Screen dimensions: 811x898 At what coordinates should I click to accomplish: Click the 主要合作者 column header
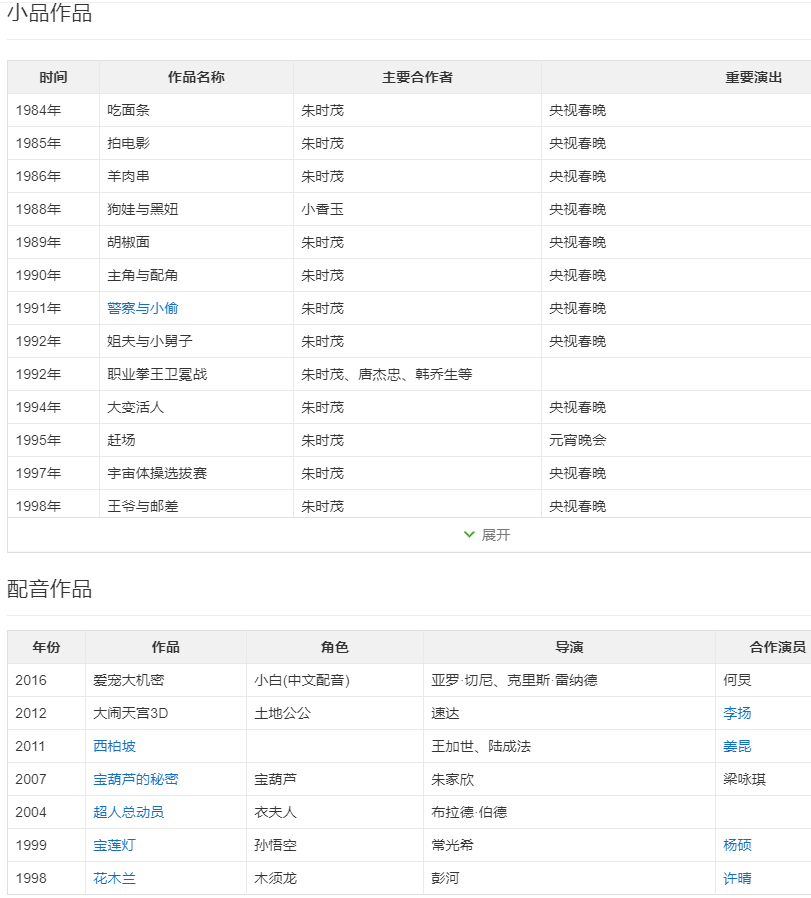pos(418,77)
